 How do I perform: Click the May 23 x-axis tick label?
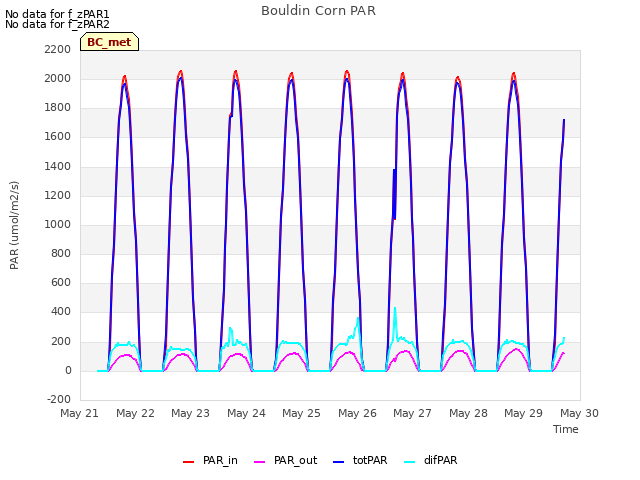click(x=191, y=413)
